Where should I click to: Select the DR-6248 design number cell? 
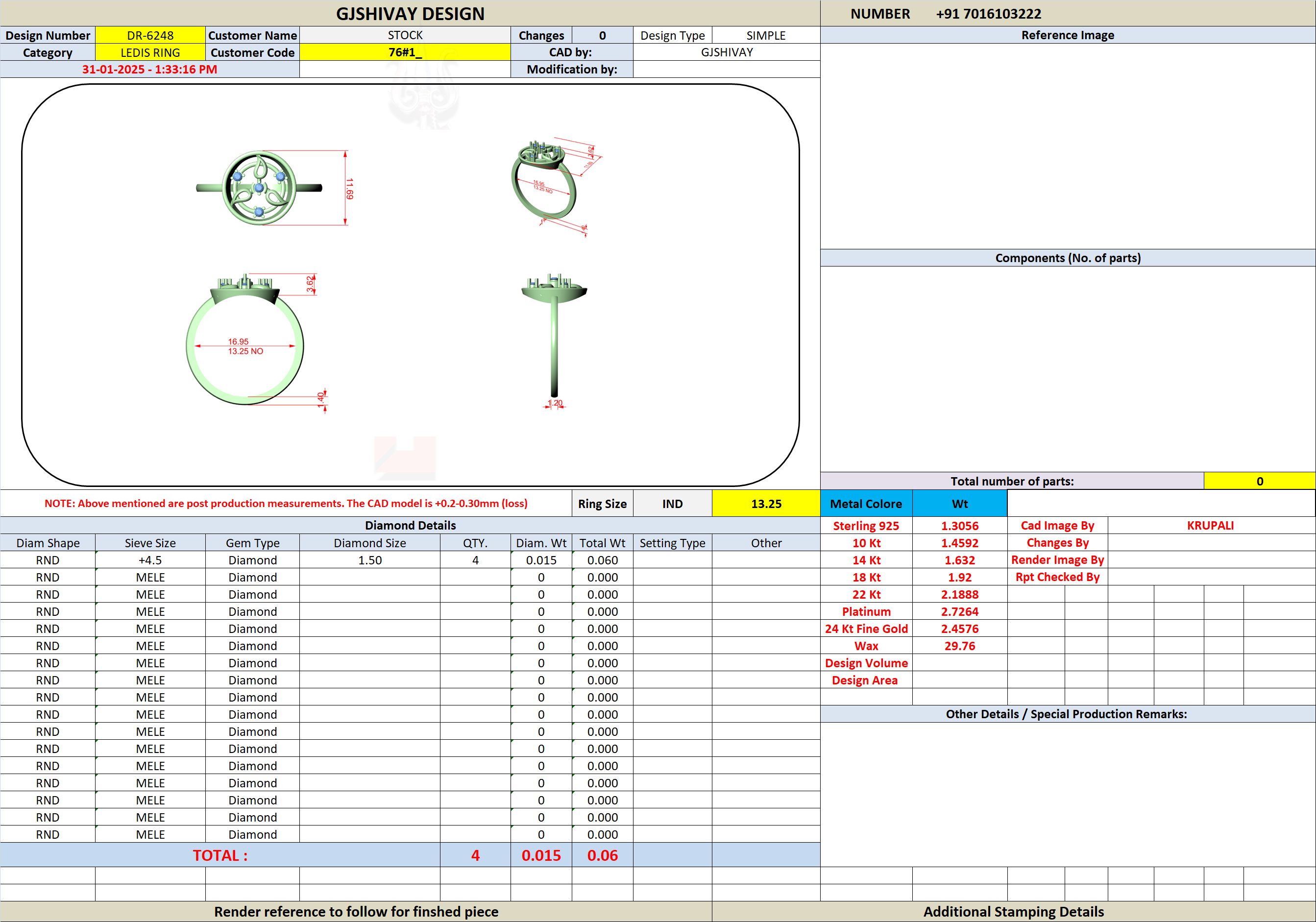tap(150, 35)
